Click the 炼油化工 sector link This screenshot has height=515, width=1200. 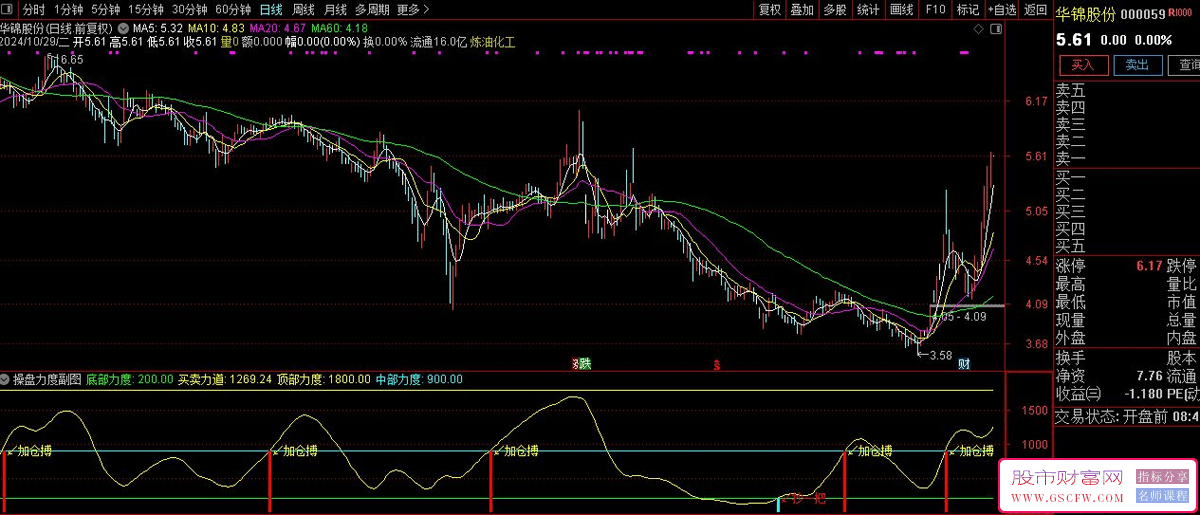[491, 42]
